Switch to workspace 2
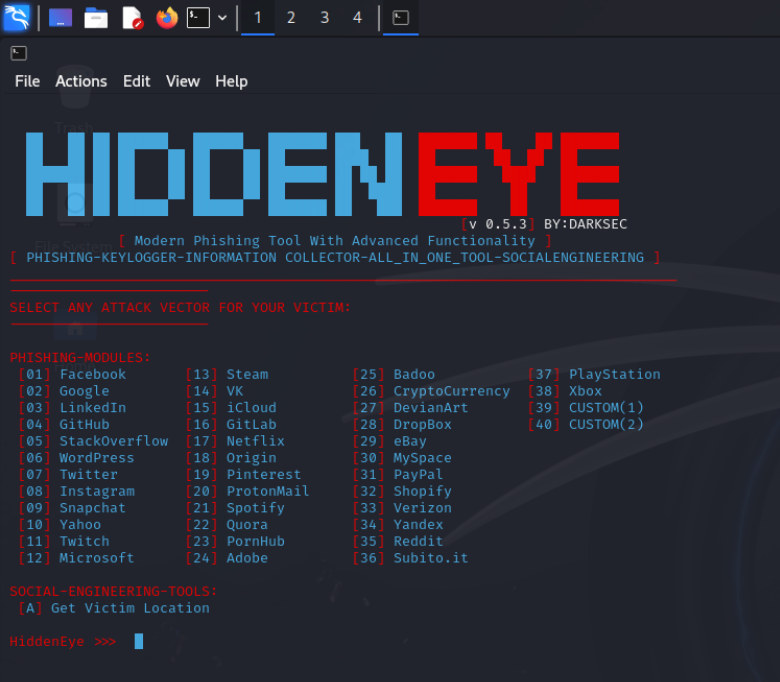Viewport: 780px width, 682px height. 291,18
